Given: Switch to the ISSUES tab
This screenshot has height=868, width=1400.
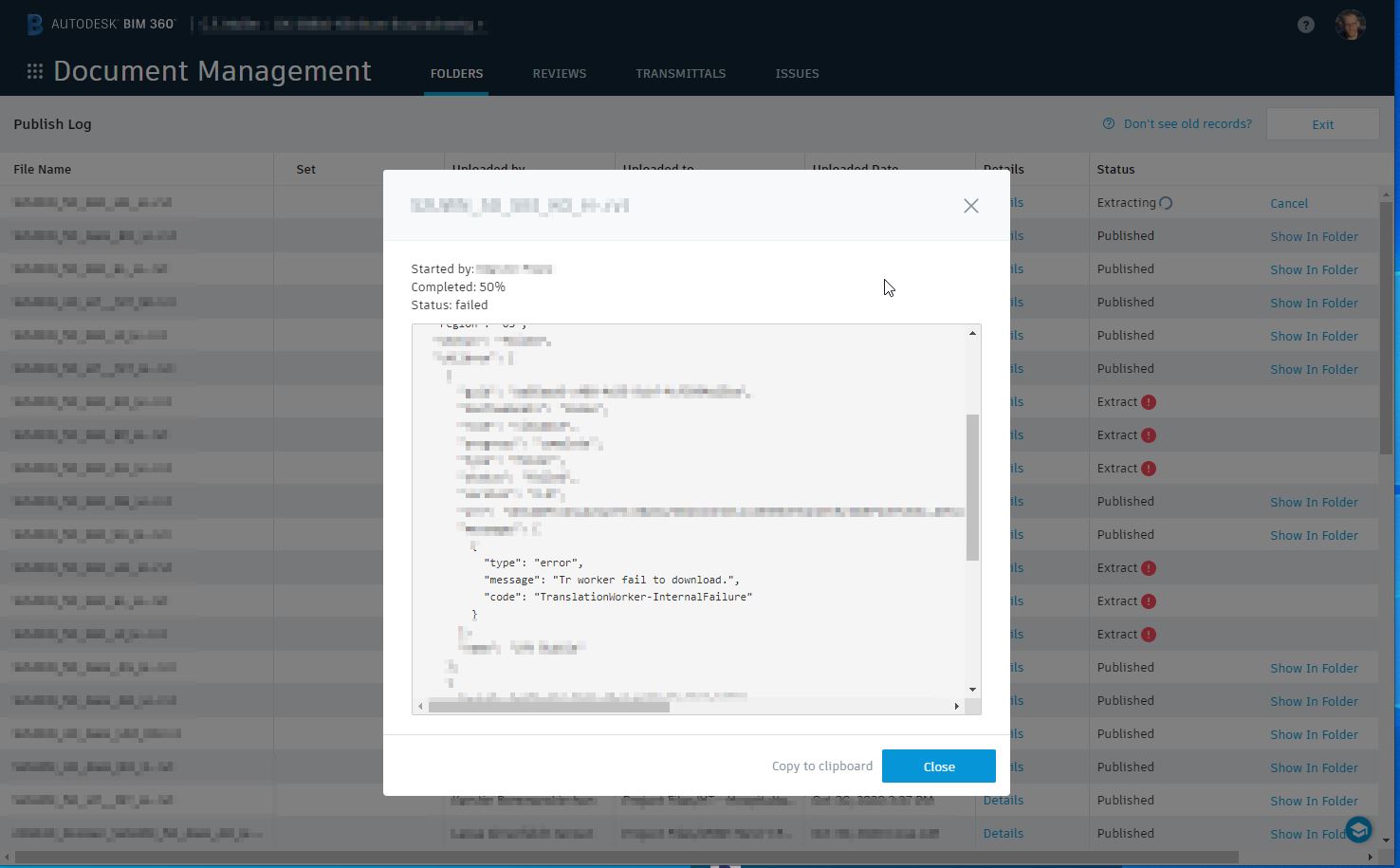Looking at the screenshot, I should [x=796, y=73].
